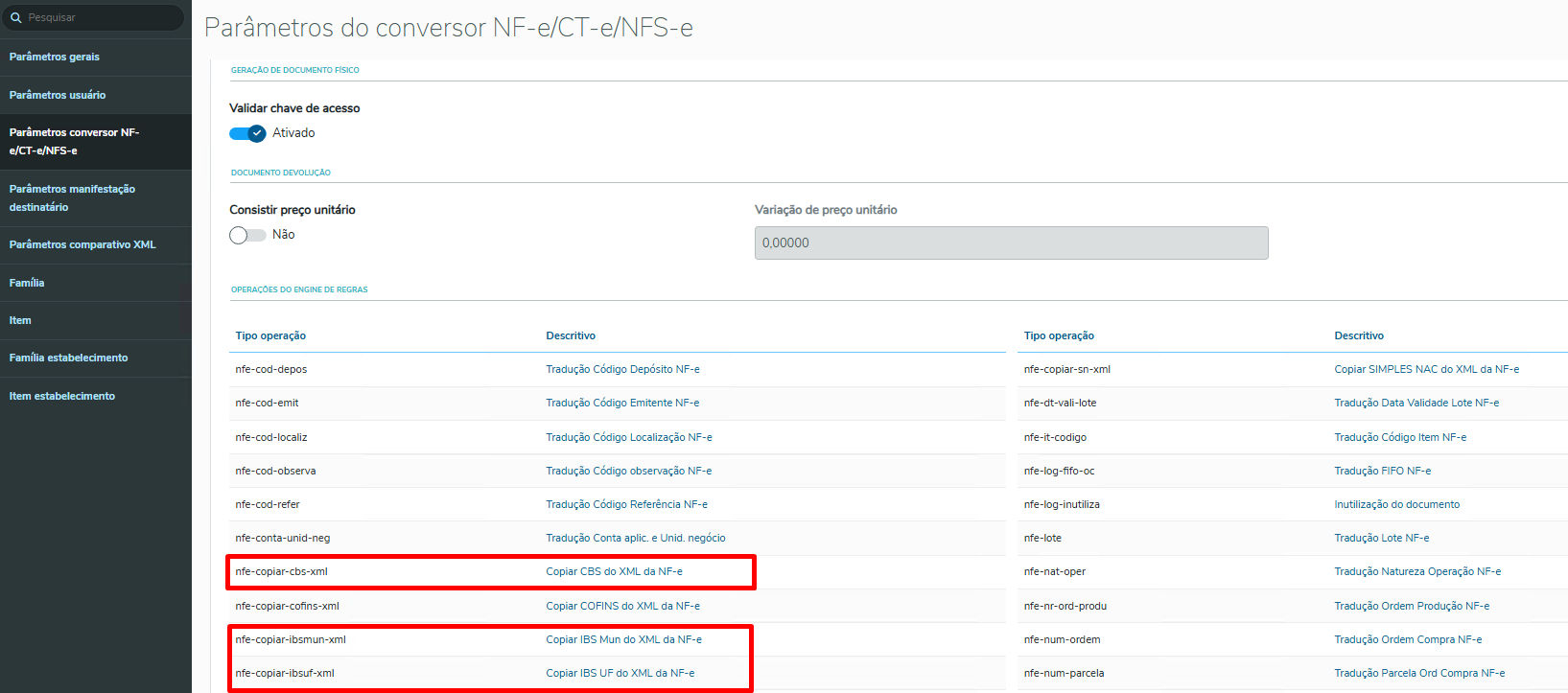
Task: Select Item estabelecimento in sidebar
Action: click(62, 397)
